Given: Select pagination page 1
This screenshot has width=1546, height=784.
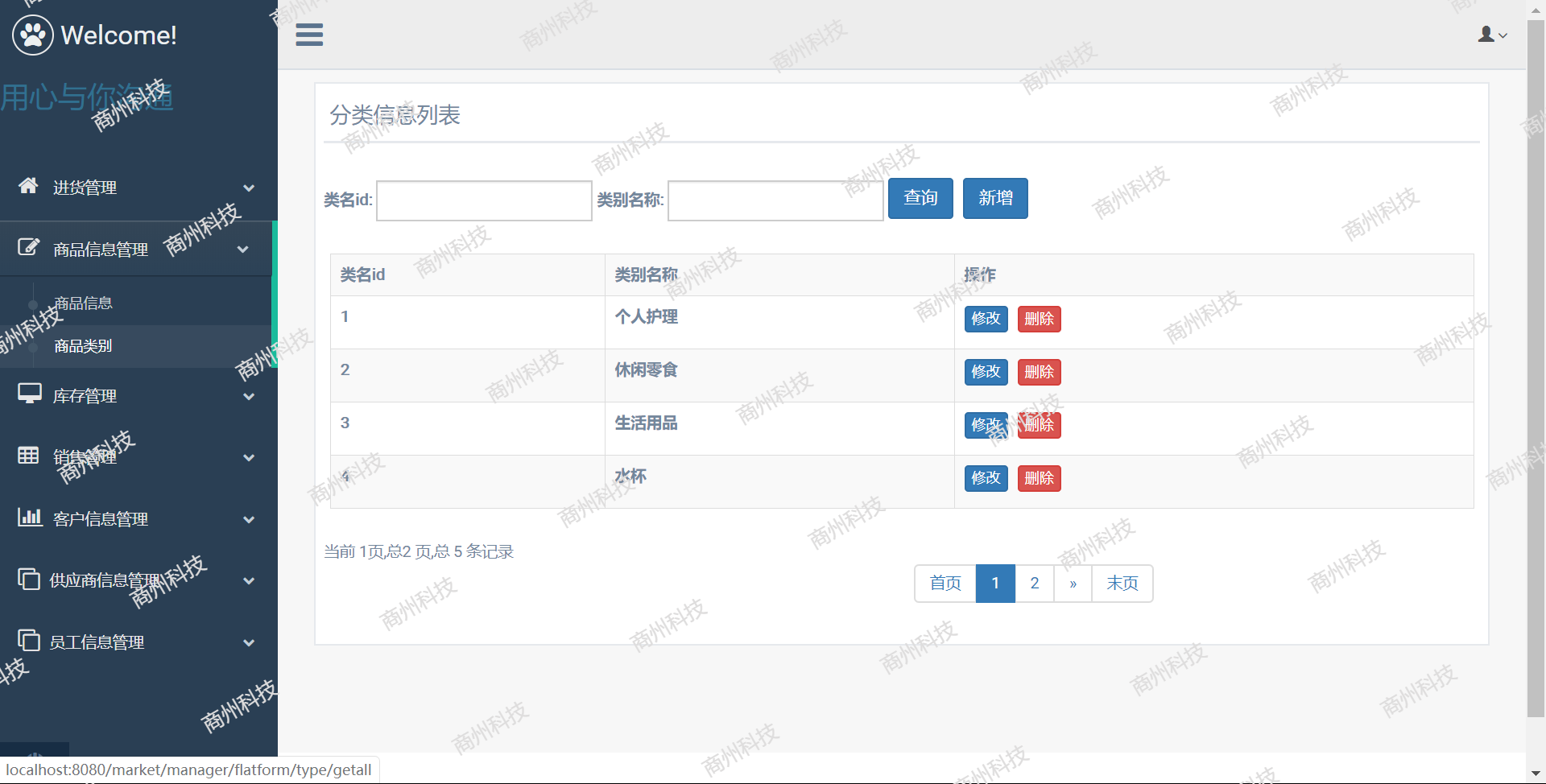Looking at the screenshot, I should (995, 583).
